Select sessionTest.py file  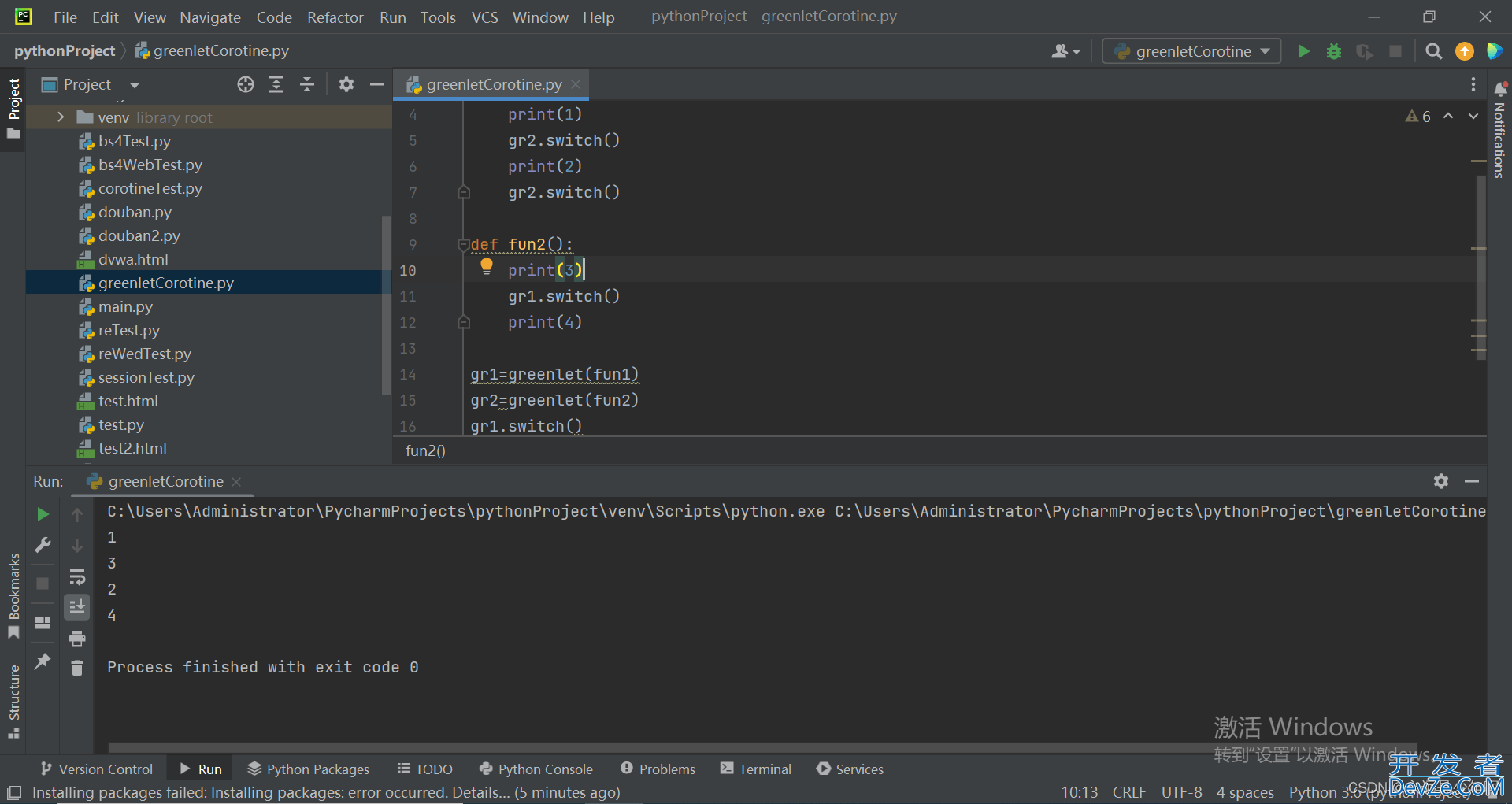coord(146,377)
